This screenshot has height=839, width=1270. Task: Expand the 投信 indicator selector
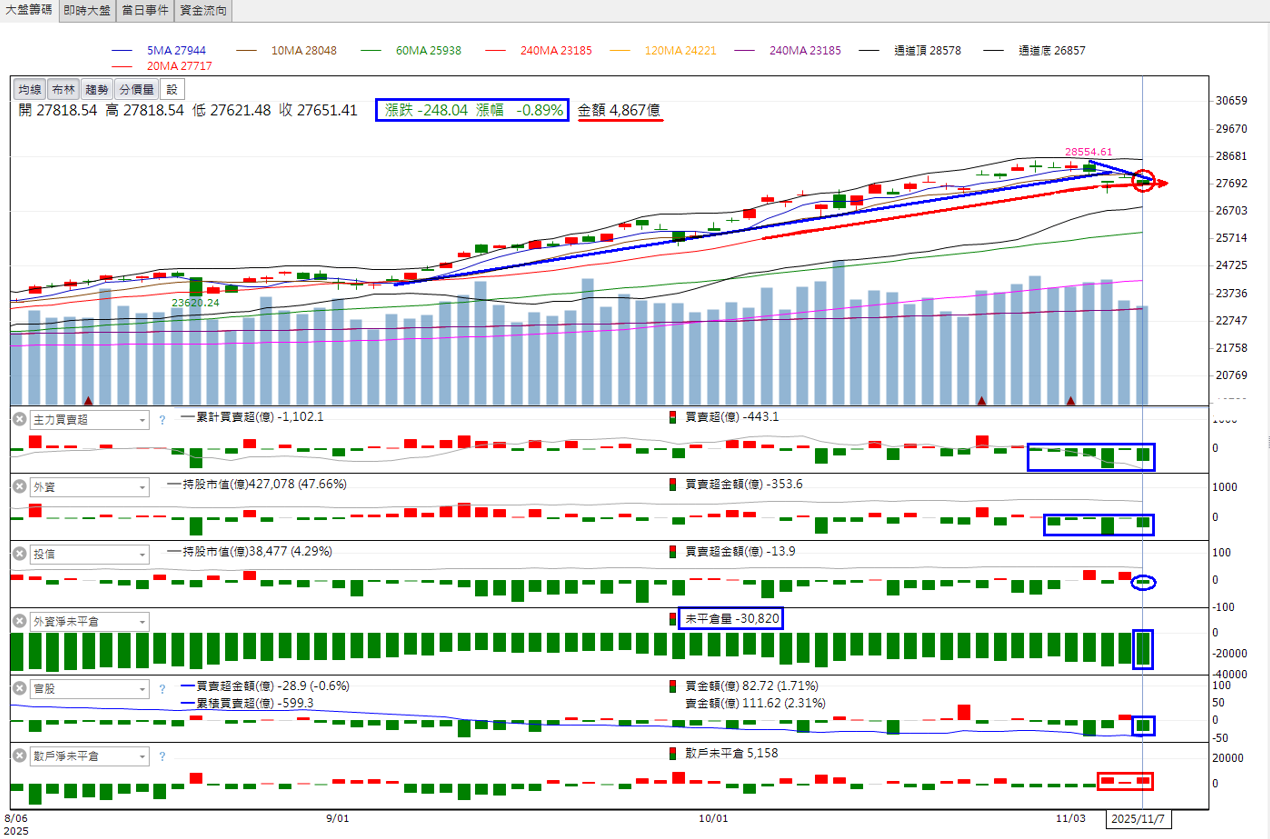[x=141, y=554]
